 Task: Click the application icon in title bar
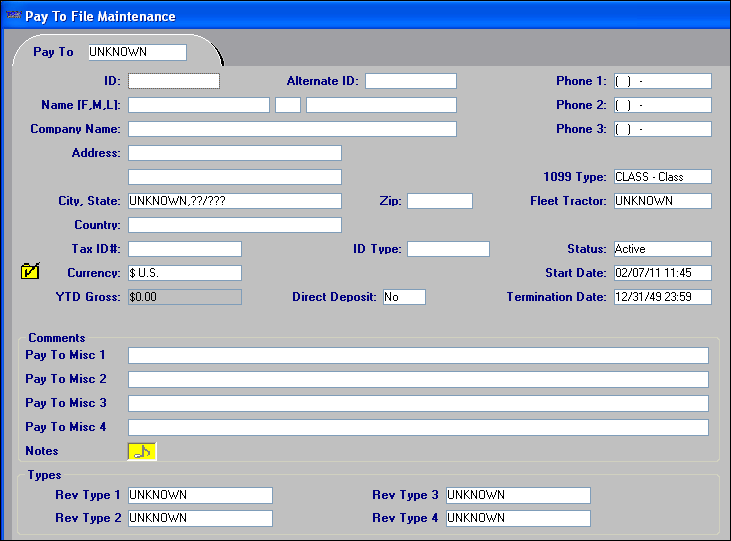tap(12, 16)
